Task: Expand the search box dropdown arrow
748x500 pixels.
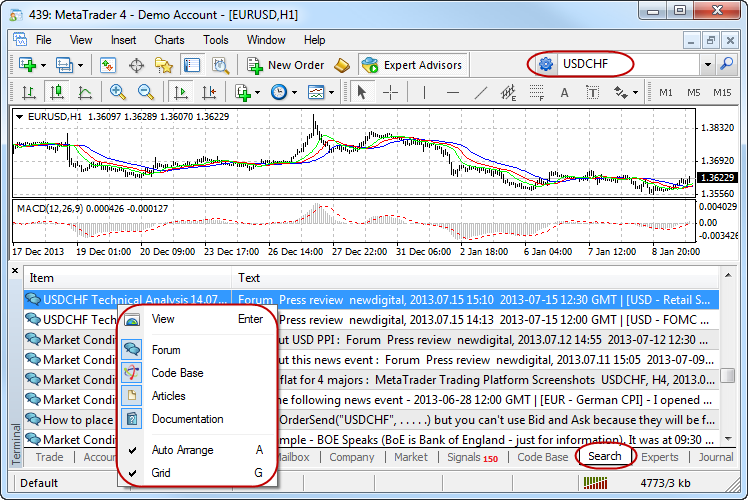Action: [708, 64]
